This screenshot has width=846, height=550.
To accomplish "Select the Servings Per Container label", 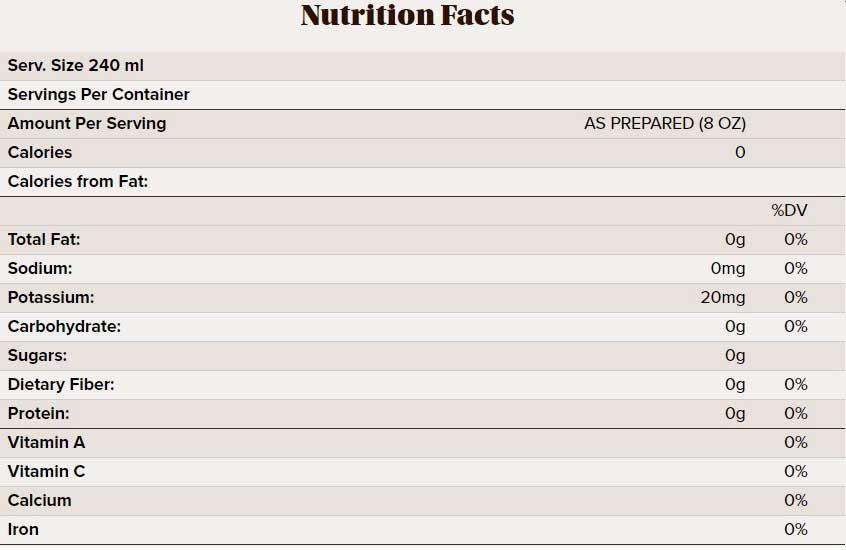I will click(x=99, y=95).
